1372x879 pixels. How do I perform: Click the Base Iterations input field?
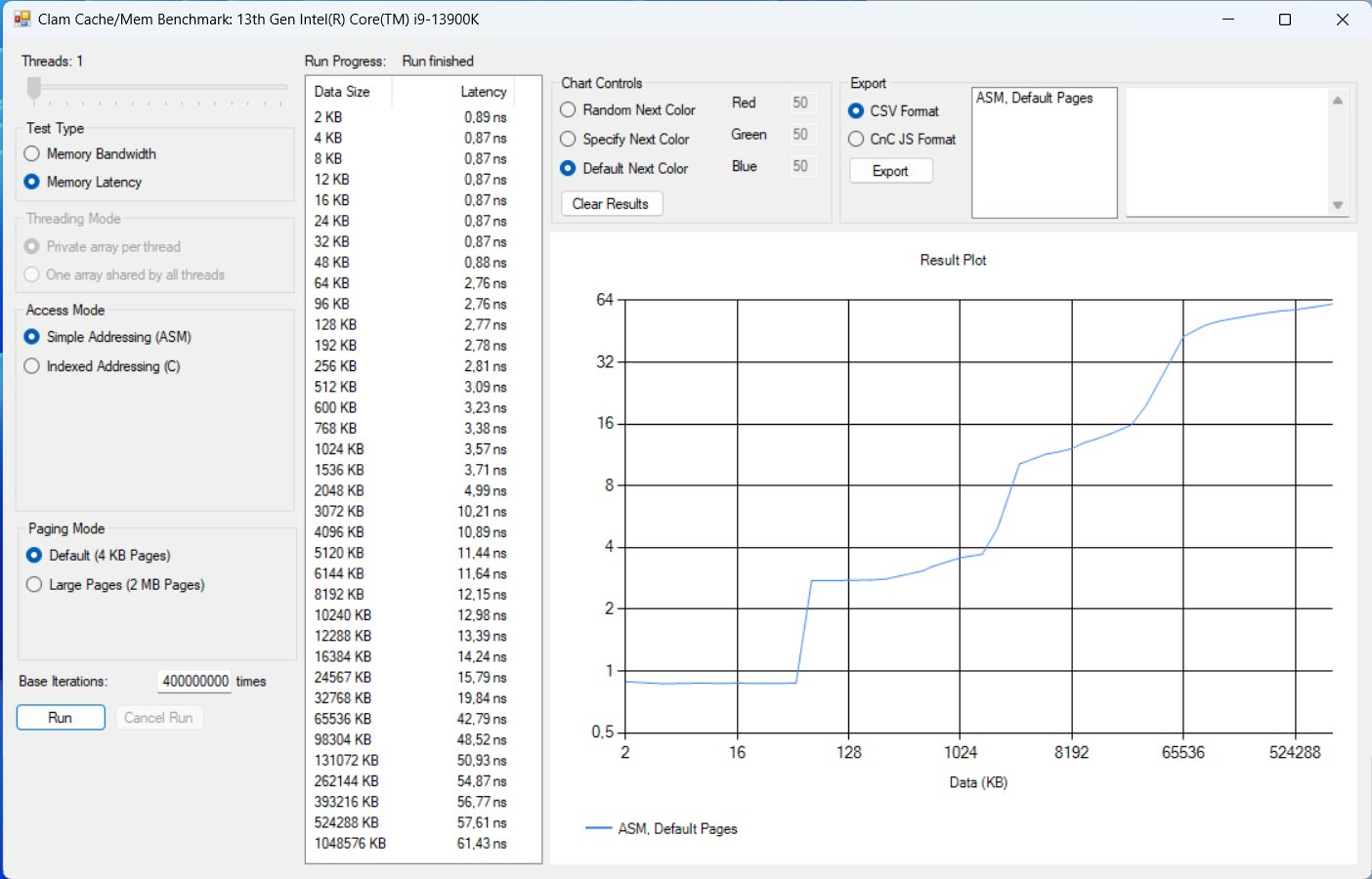point(194,681)
